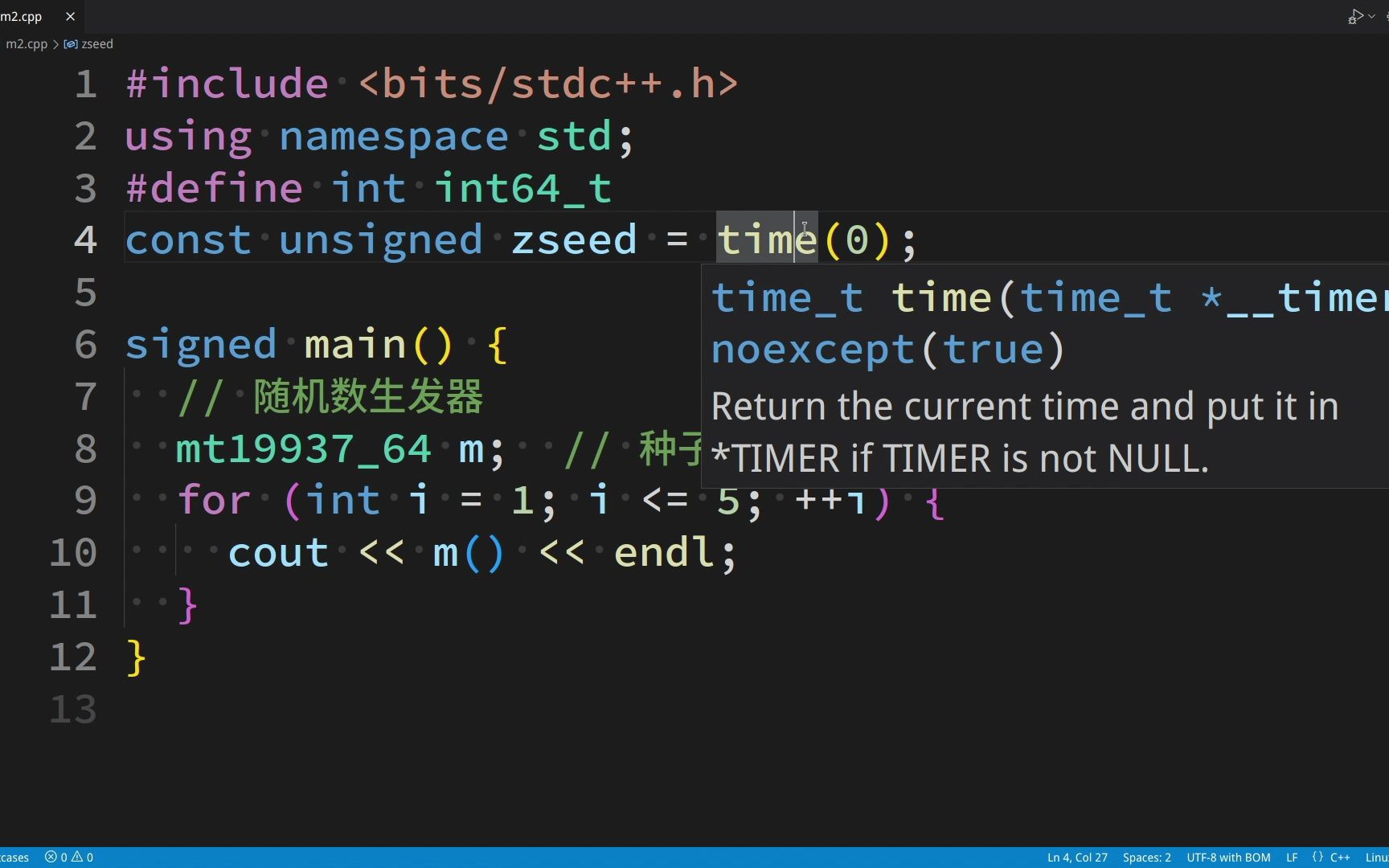Click mt19937_64 on line 8
The height and width of the screenshot is (868, 1389).
click(x=304, y=448)
